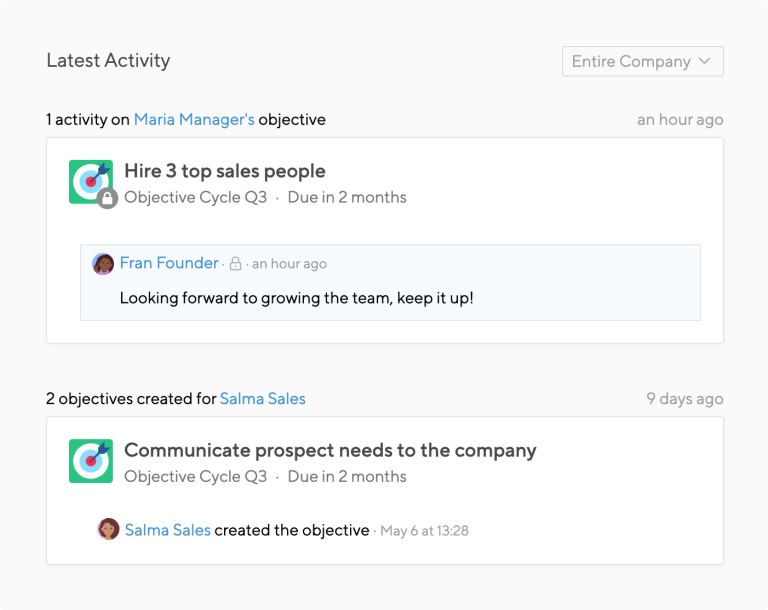768x610 pixels.
Task: Click the target icon for Communicate prospect needs
Action: click(x=91, y=461)
